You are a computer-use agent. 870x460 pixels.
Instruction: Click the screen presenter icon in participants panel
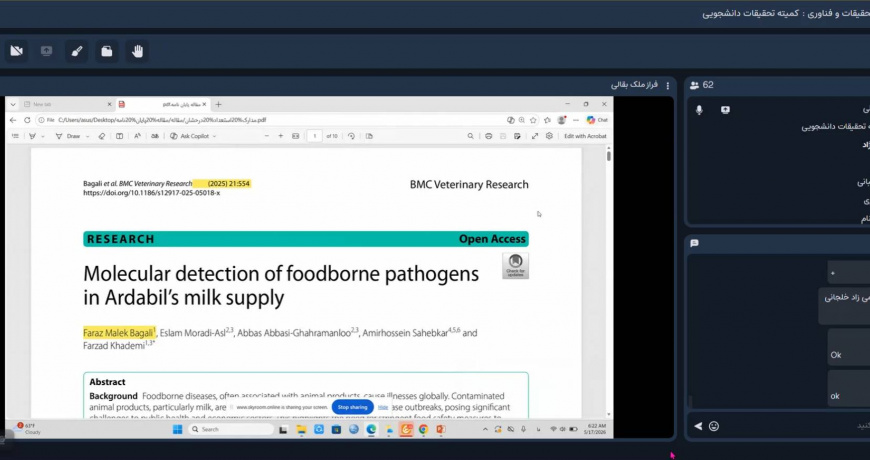[725, 110]
